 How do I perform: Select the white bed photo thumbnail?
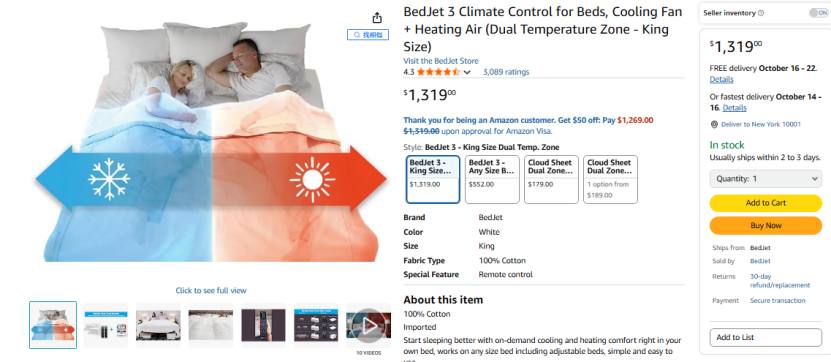[x=158, y=325]
